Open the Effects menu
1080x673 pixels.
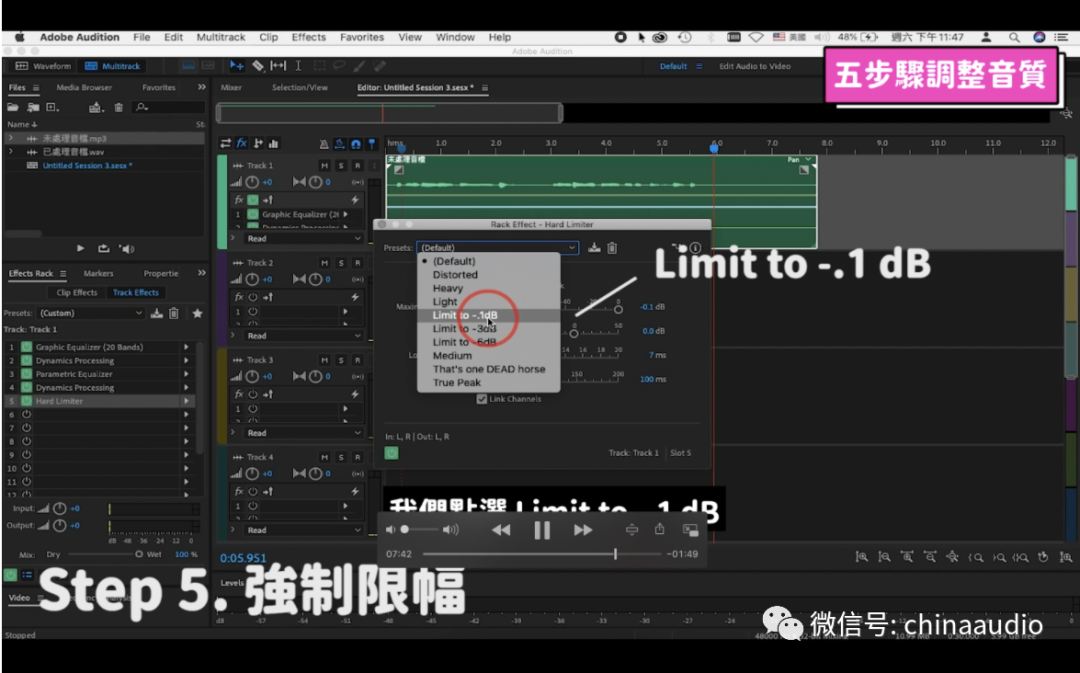[x=309, y=37]
